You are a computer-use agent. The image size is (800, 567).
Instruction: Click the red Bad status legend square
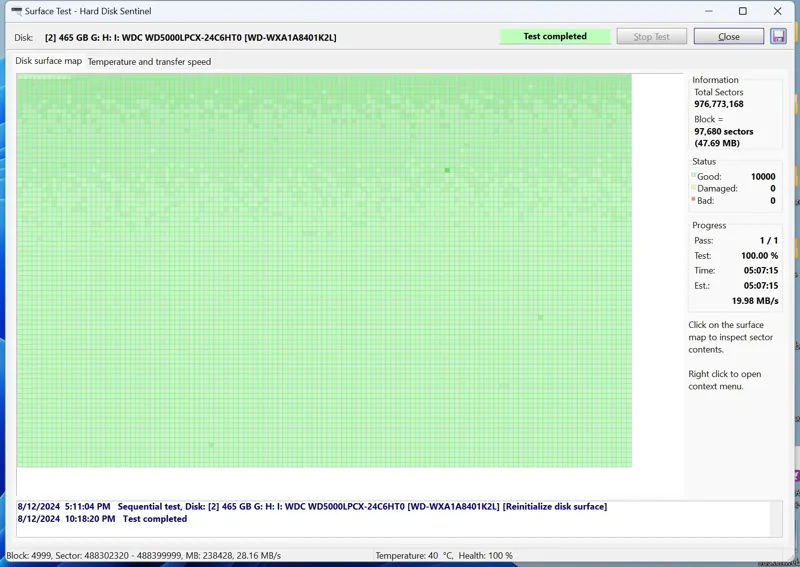[693, 200]
